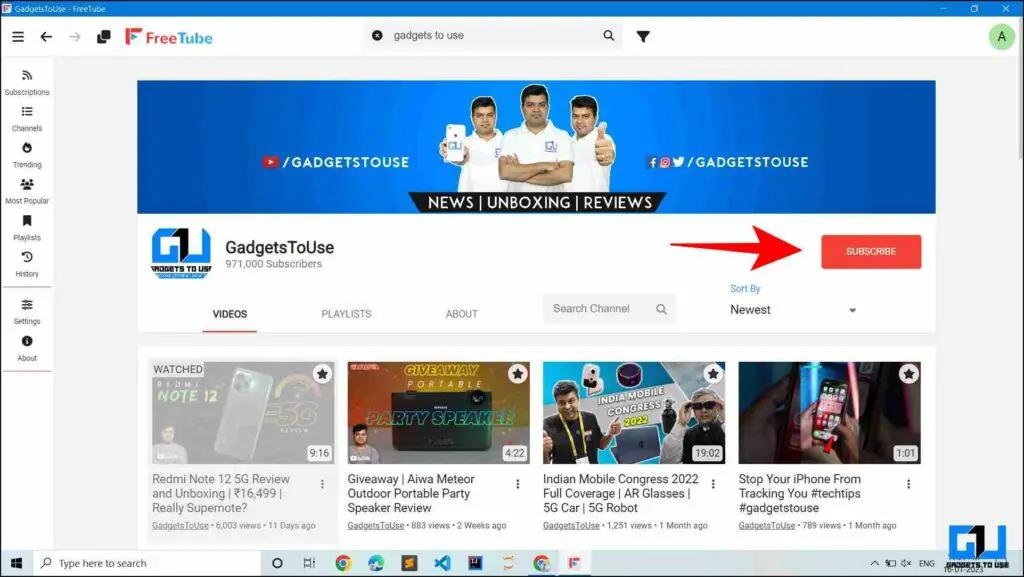Click the ENG language indicator in tray
Image resolution: width=1024 pixels, height=577 pixels.
(926, 563)
